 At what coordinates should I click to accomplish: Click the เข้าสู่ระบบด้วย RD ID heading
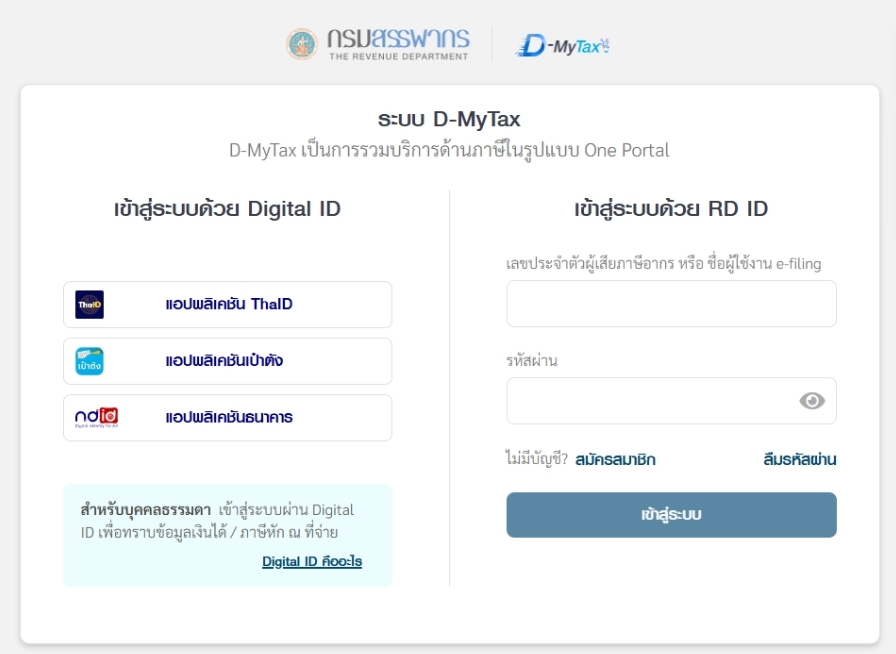point(671,209)
